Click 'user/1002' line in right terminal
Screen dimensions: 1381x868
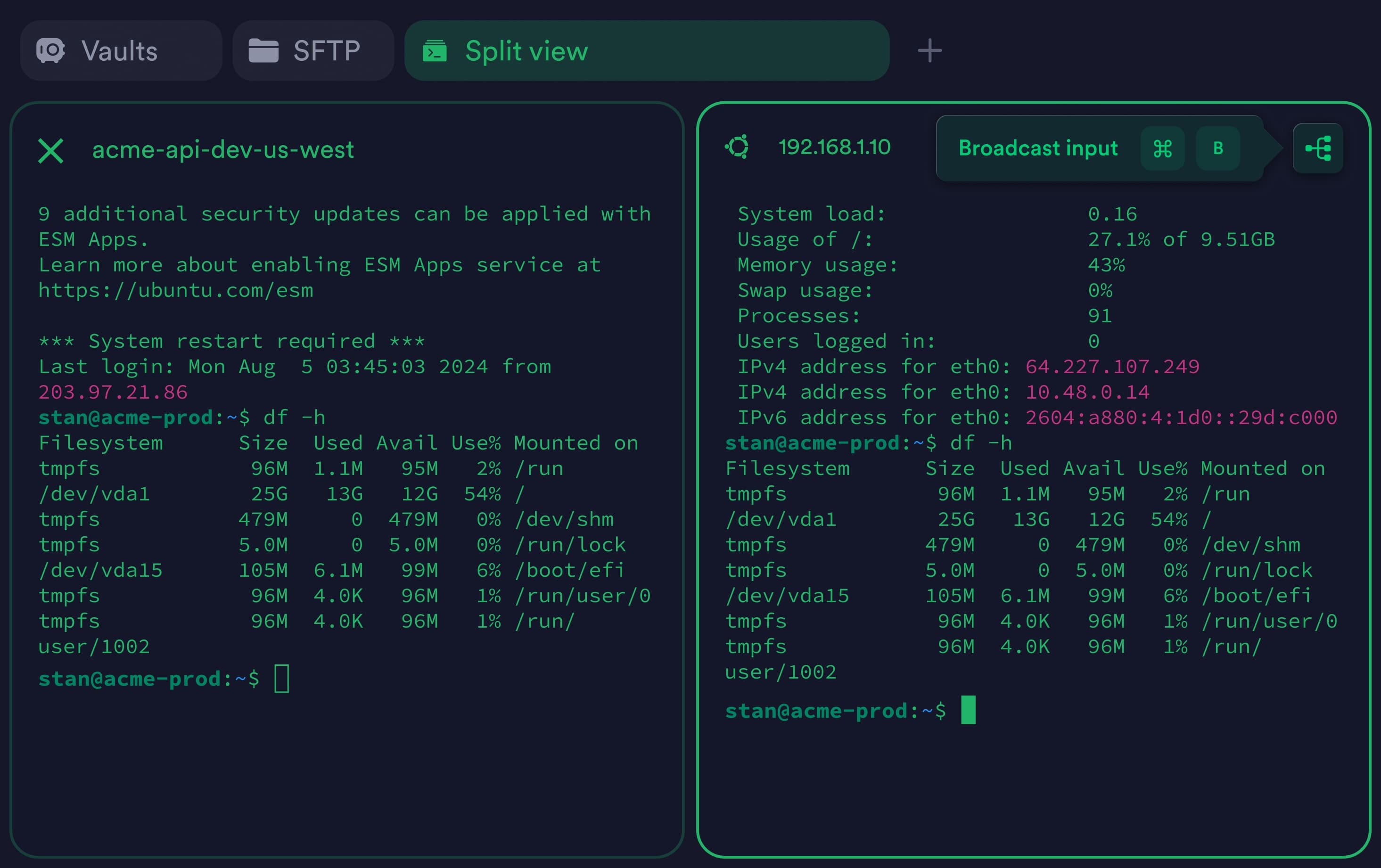click(x=781, y=672)
